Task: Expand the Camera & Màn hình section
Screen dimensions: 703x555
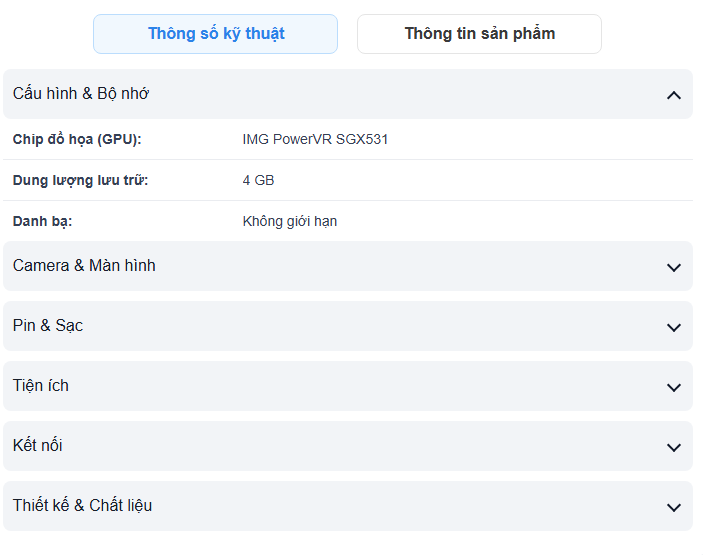Action: pyautogui.click(x=84, y=266)
